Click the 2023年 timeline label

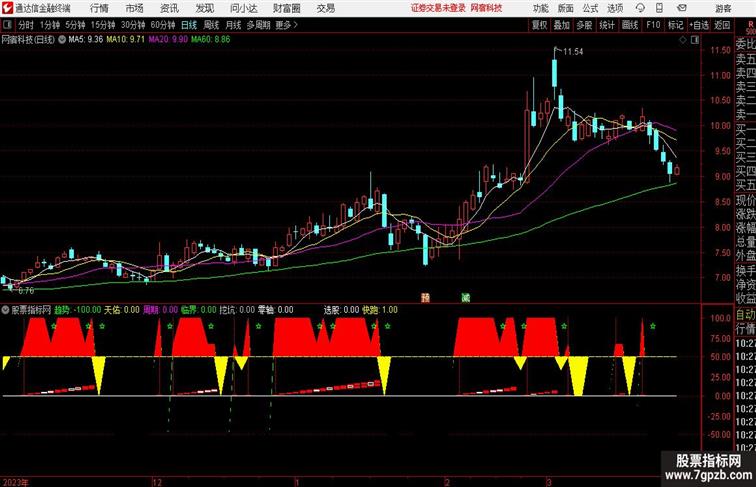point(15,482)
